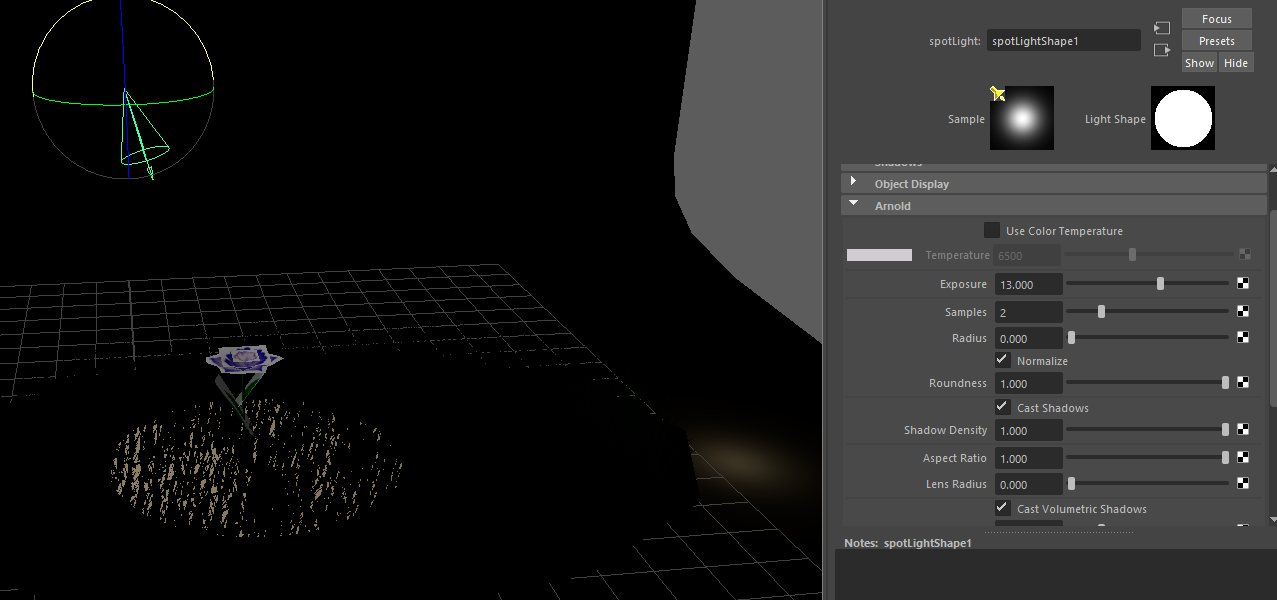Click the output connection icon beside spotLightShape1

point(1162,50)
